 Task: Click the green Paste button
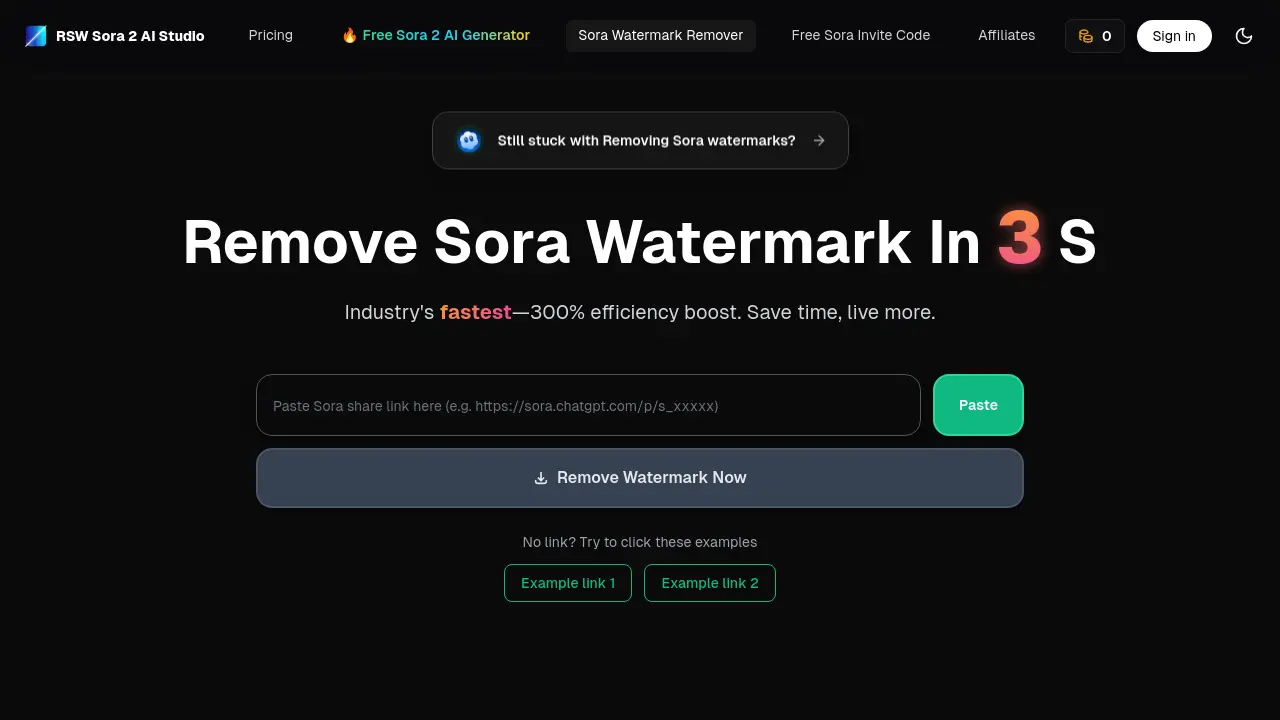[978, 405]
